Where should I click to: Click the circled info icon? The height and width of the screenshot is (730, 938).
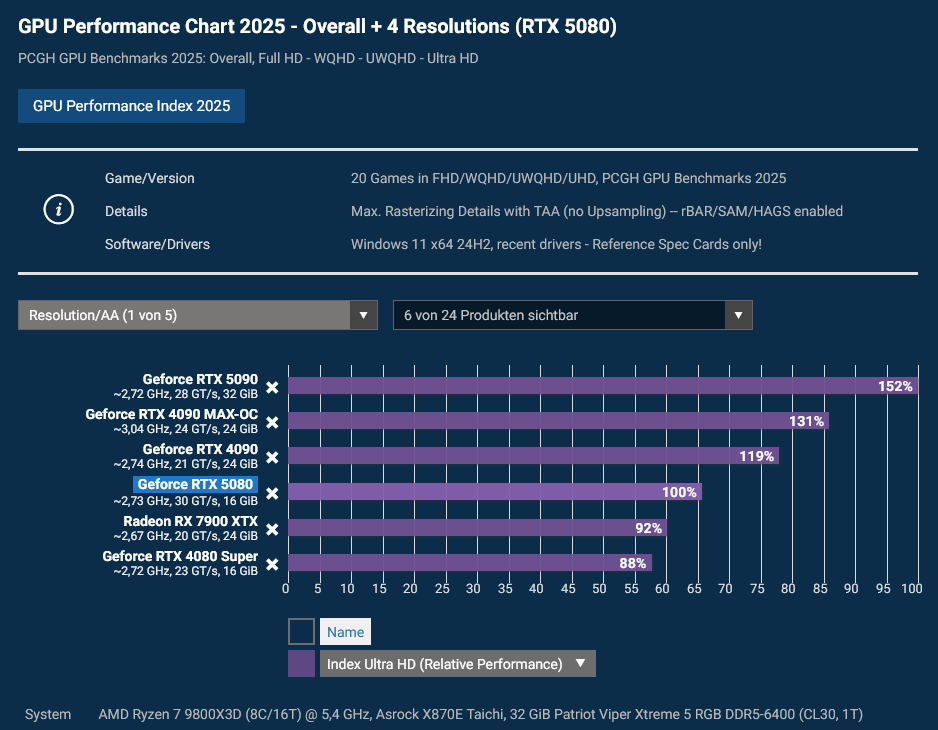[59, 210]
